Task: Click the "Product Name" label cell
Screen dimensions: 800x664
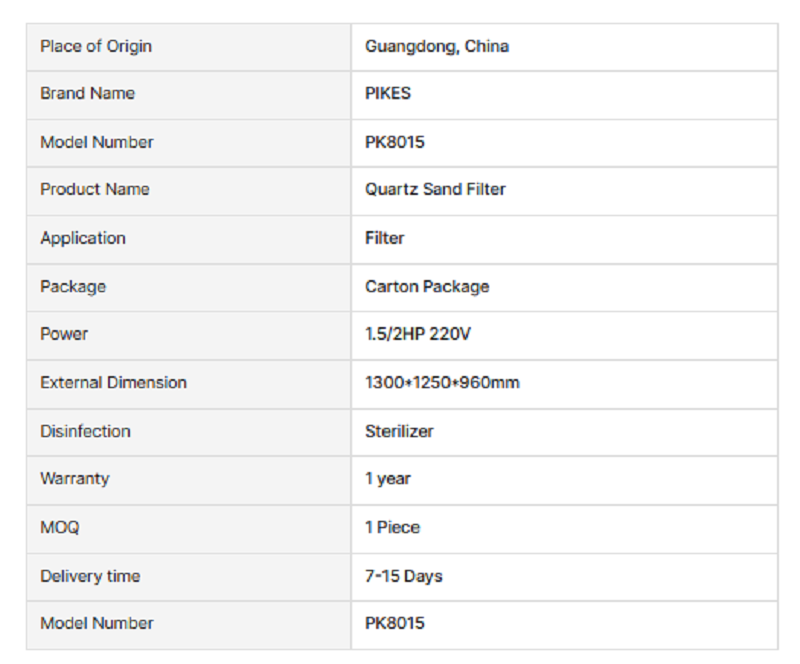Action: tap(94, 189)
